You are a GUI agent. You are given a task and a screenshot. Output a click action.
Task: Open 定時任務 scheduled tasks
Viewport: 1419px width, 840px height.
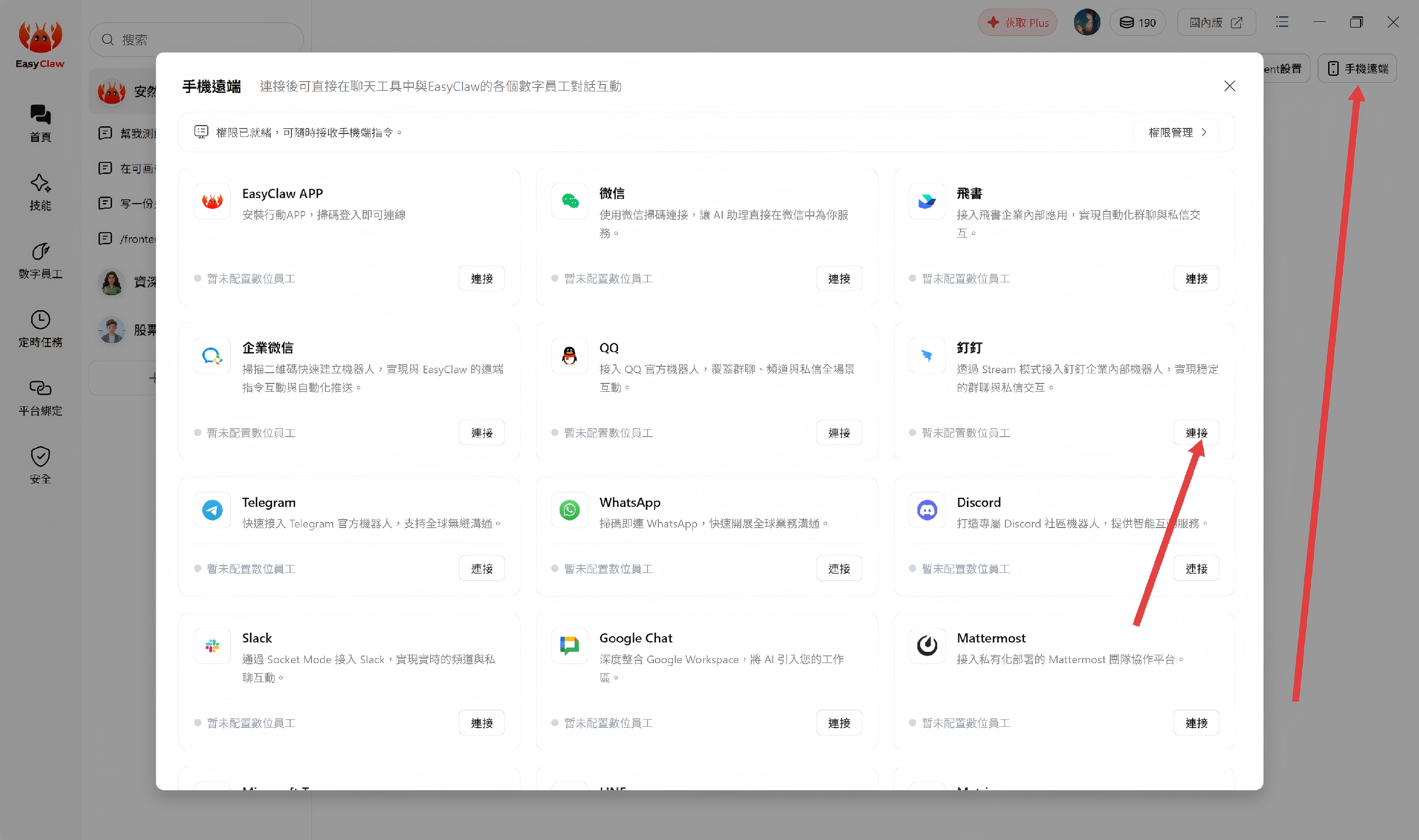[x=40, y=329]
